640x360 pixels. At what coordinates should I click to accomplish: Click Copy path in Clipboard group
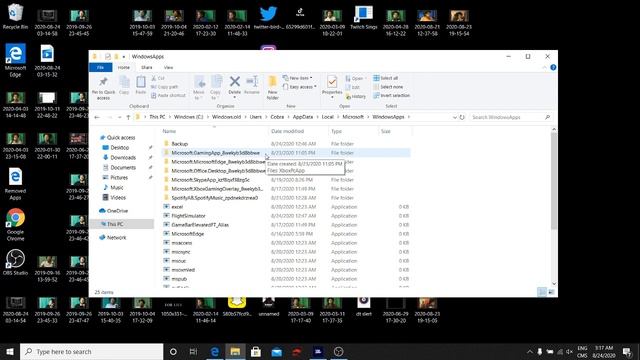coord(164,87)
